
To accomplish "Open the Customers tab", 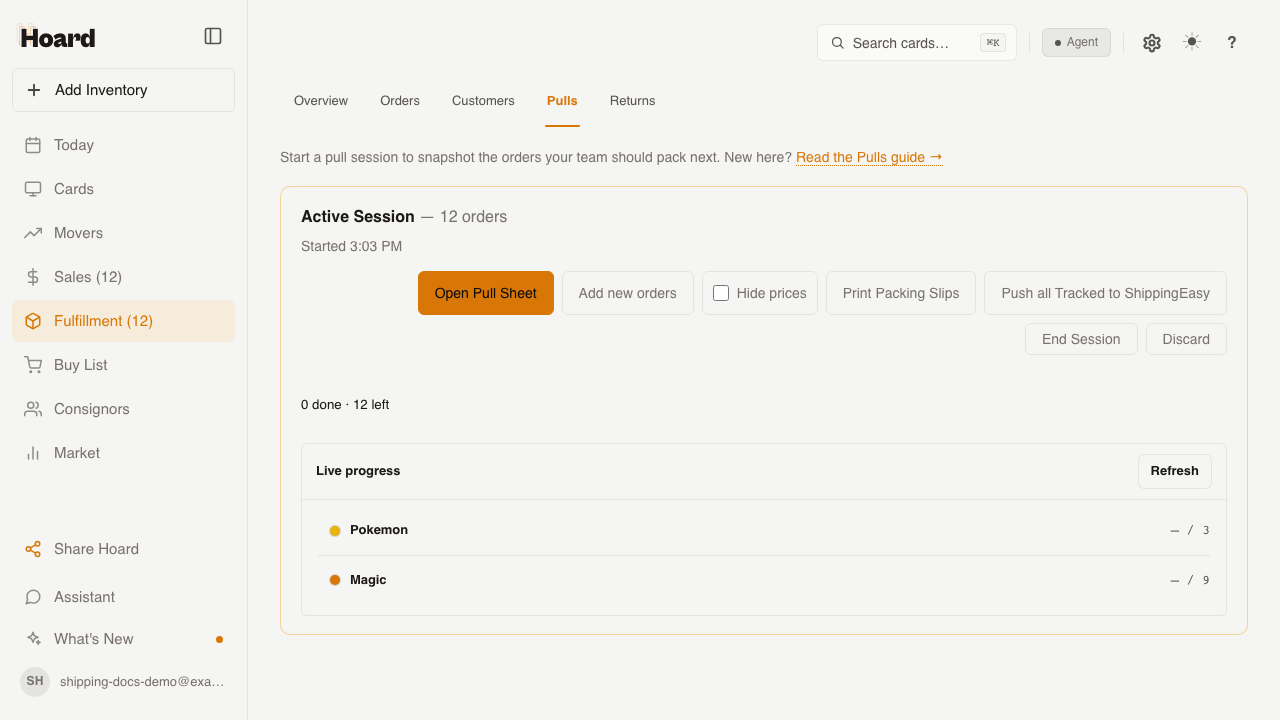I will point(483,101).
